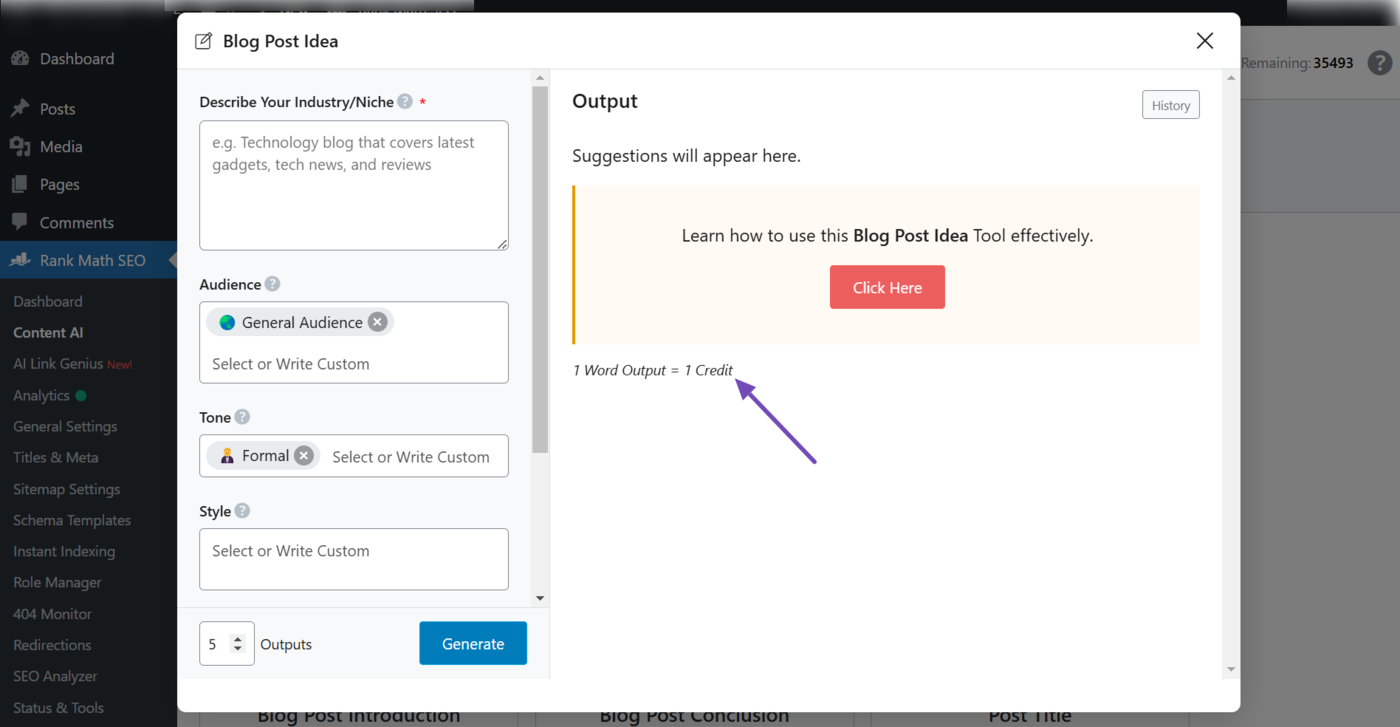Click the Media icon in sidebar

[20, 146]
